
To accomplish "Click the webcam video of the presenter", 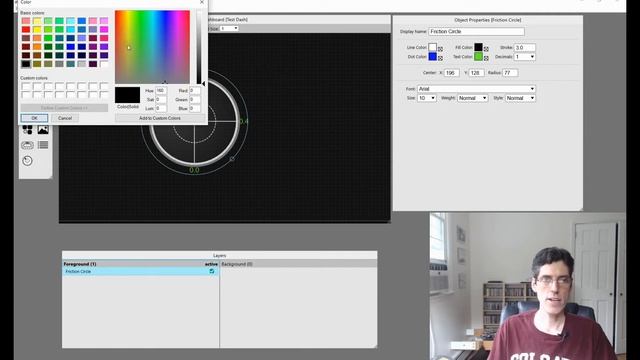I will coord(528,286).
